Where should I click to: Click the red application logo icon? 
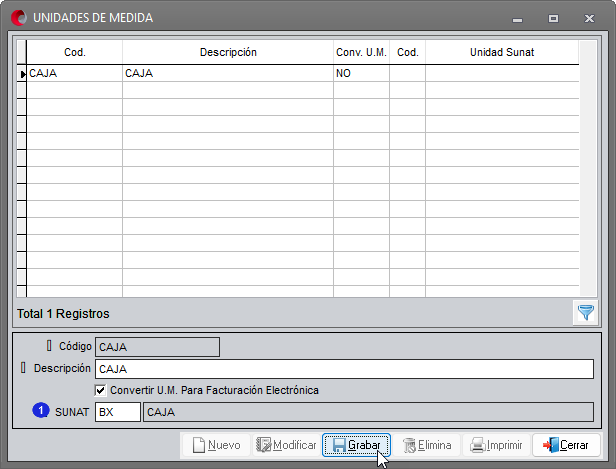[19, 18]
